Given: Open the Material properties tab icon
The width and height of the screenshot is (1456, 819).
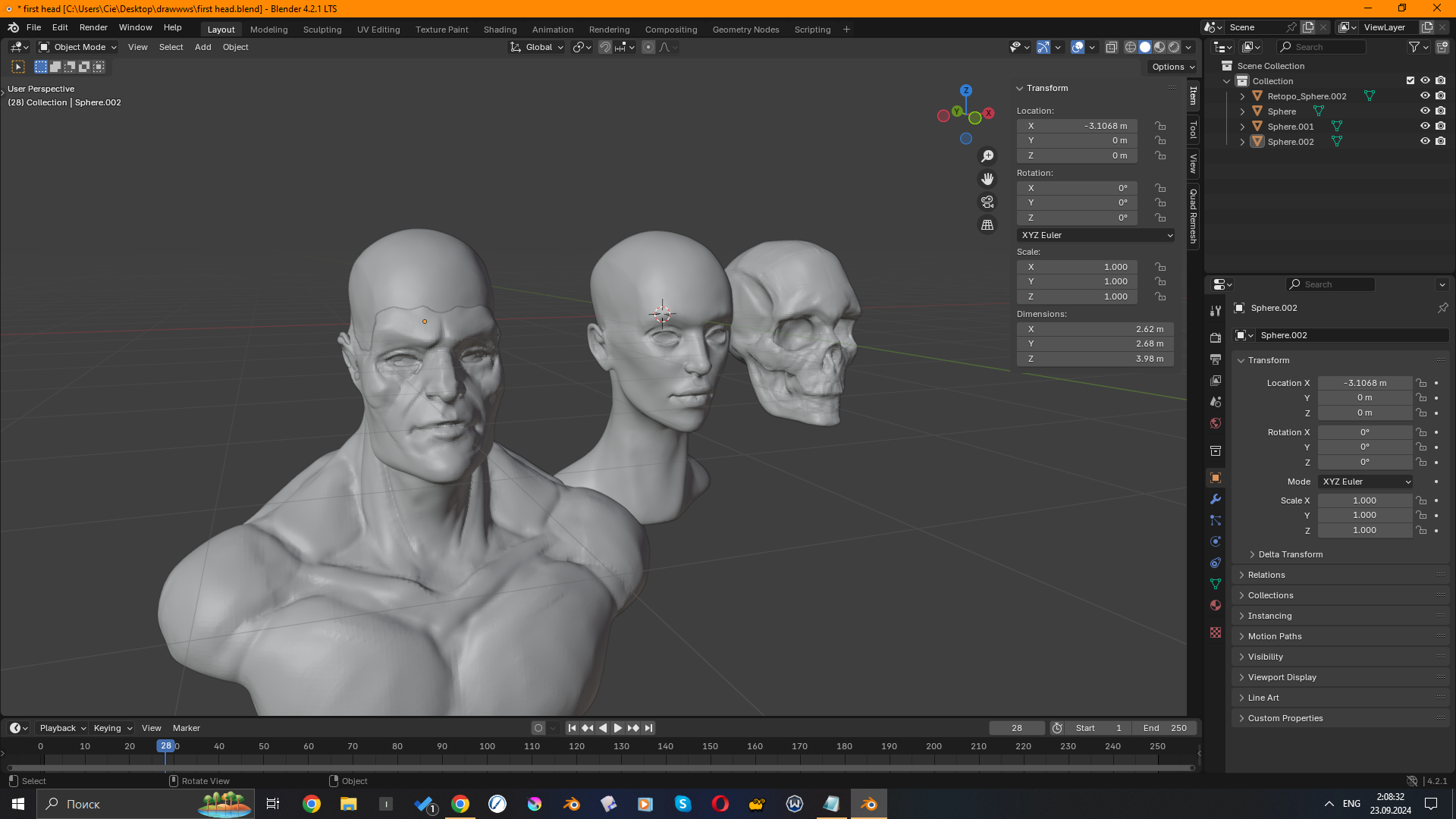Looking at the screenshot, I should pyautogui.click(x=1216, y=605).
